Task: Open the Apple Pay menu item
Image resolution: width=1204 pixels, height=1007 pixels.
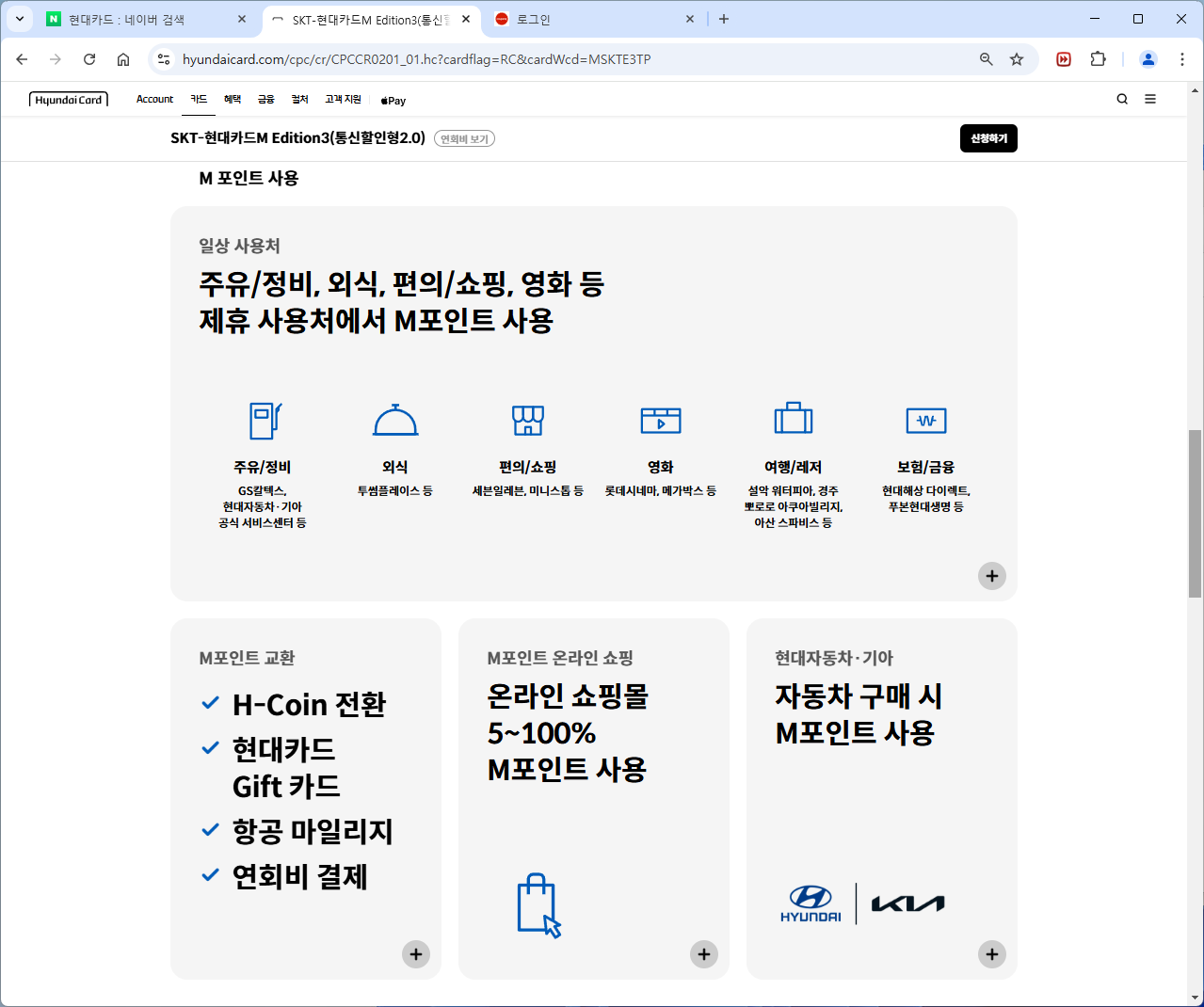Action: [x=393, y=100]
